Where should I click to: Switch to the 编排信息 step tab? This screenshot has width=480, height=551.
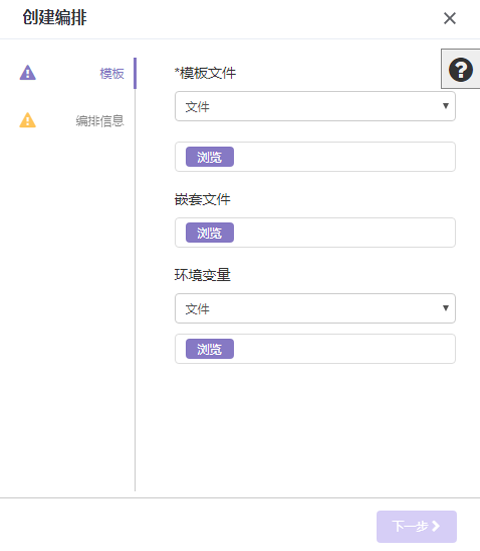100,121
